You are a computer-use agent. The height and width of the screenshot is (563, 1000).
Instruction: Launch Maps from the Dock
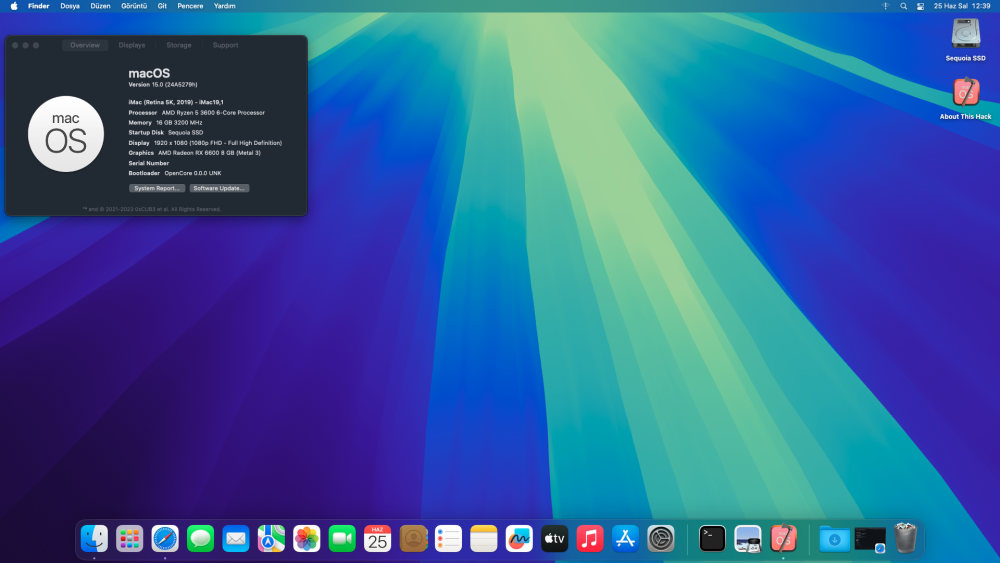pyautogui.click(x=271, y=539)
